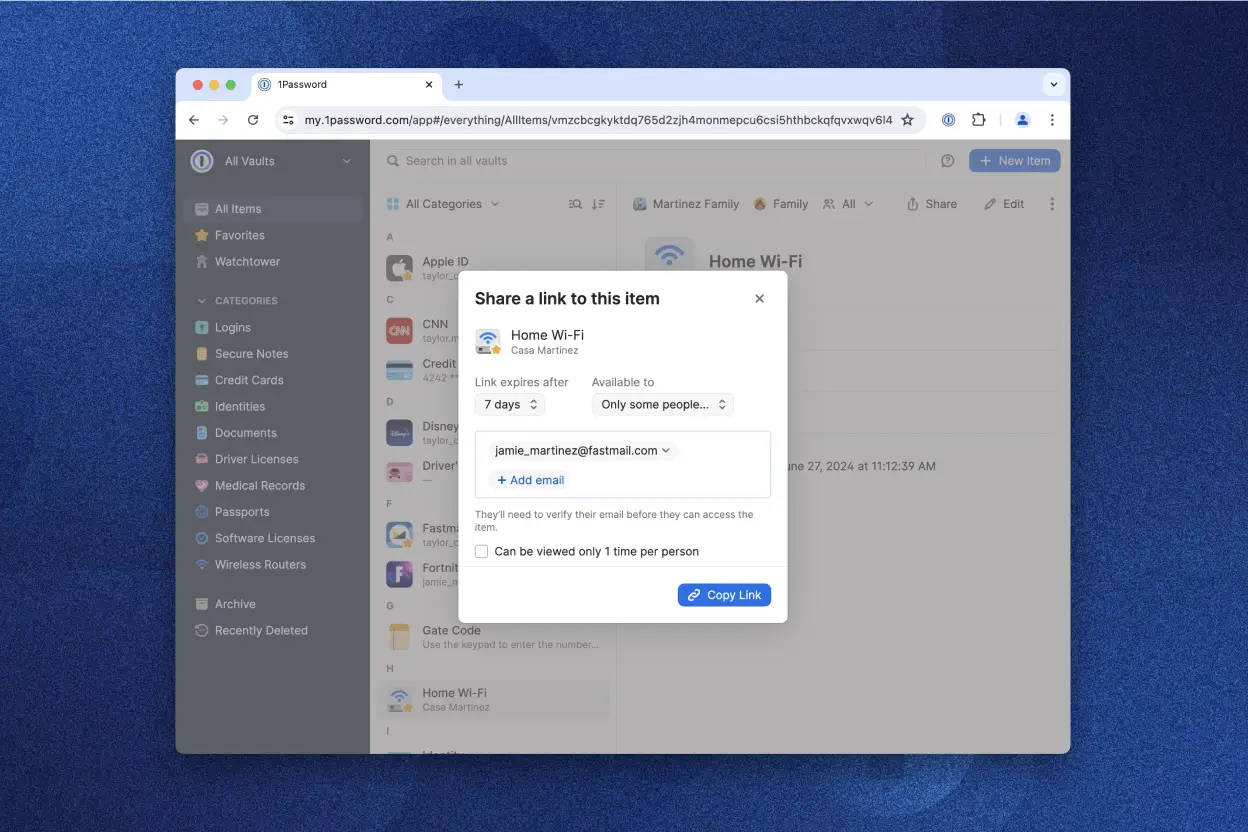Open the All Categories filter dropdown
The height and width of the screenshot is (832, 1248).
pyautogui.click(x=443, y=204)
